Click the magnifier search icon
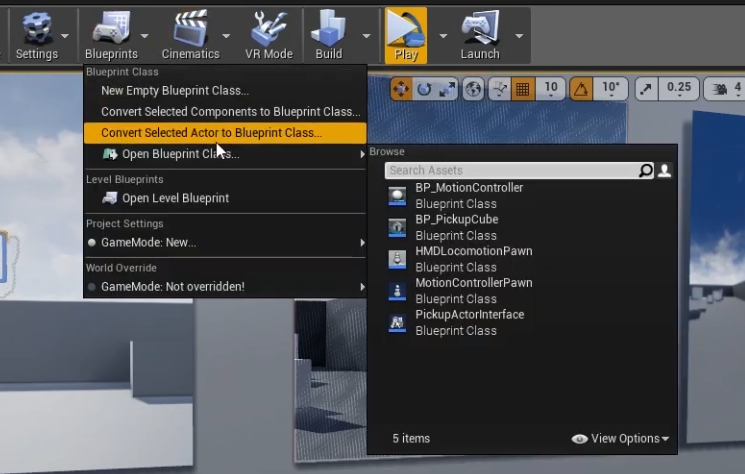This screenshot has height=474, width=745. 646,170
